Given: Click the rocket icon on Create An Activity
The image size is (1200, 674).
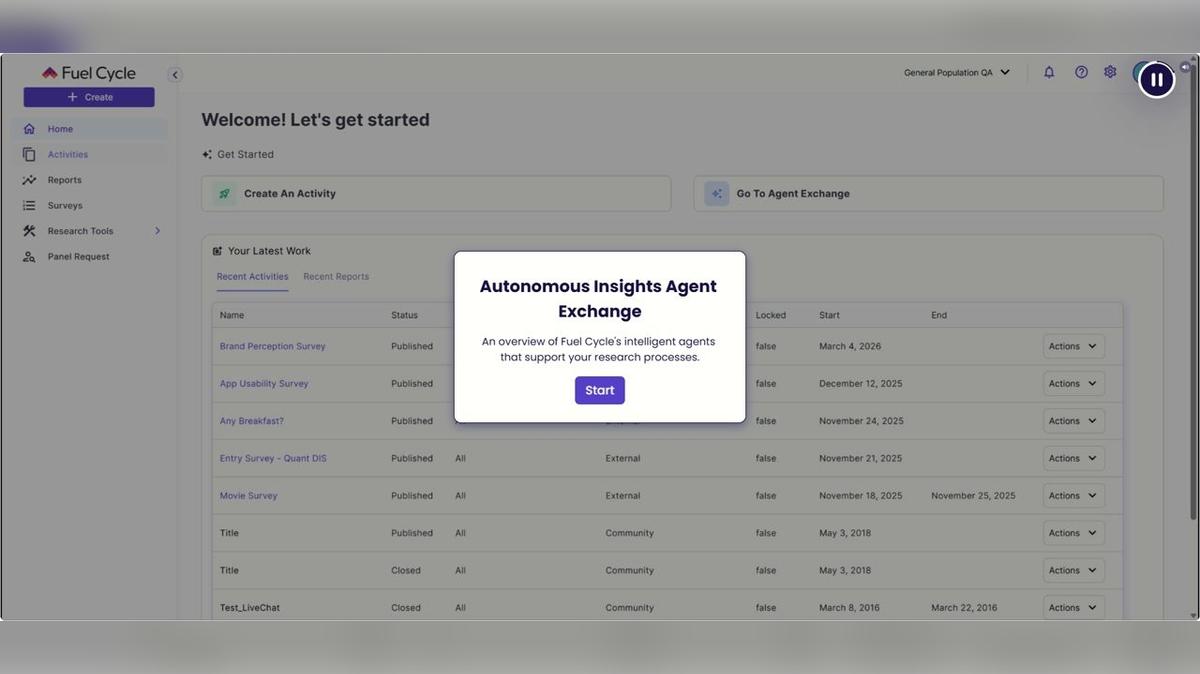Looking at the screenshot, I should (225, 194).
